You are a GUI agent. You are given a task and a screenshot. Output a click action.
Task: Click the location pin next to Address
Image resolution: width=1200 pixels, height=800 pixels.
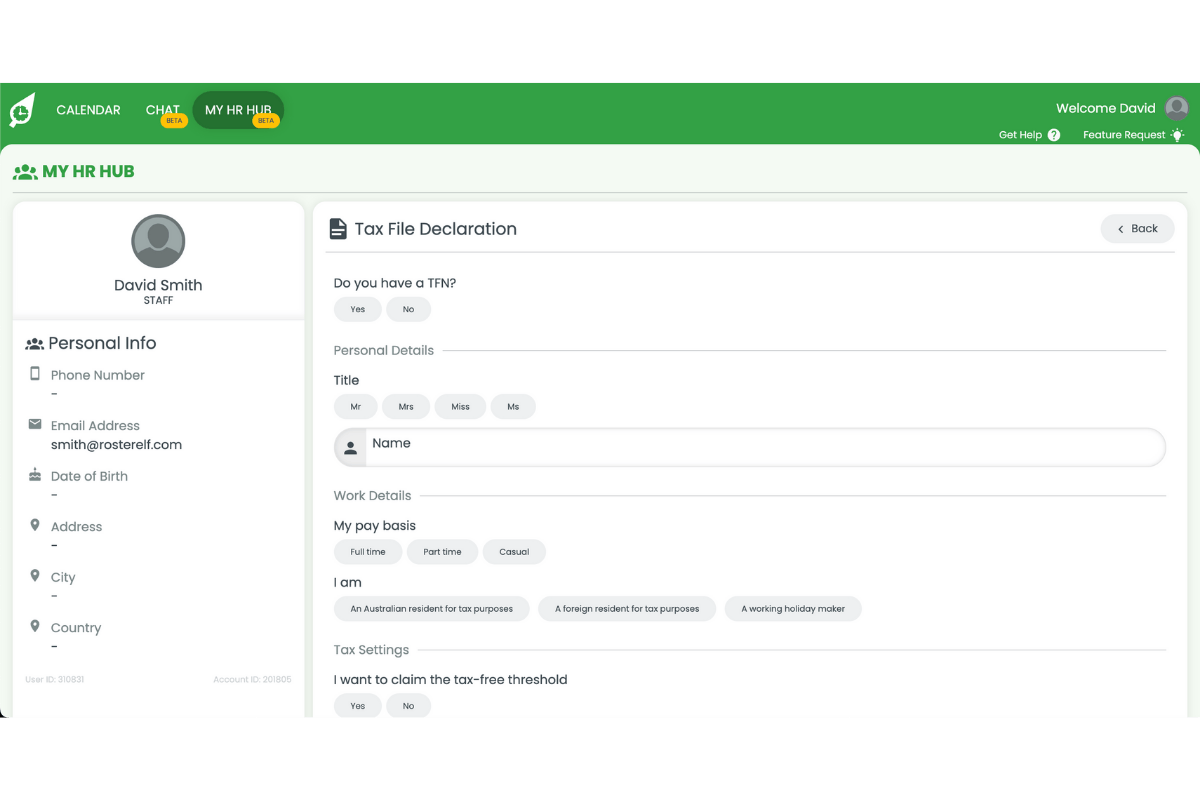[x=36, y=525]
